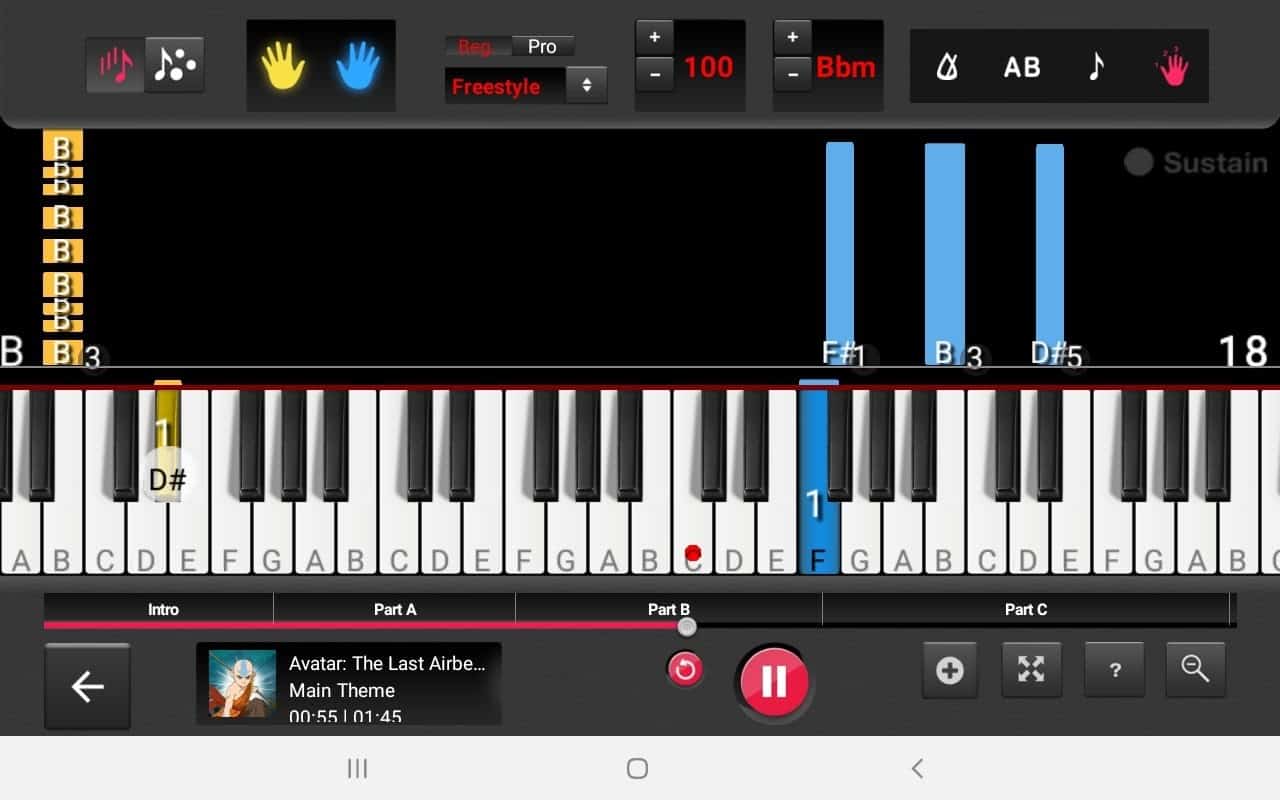Viewport: 1280px width, 800px height.
Task: Click the tempo value 100
Action: (708, 68)
